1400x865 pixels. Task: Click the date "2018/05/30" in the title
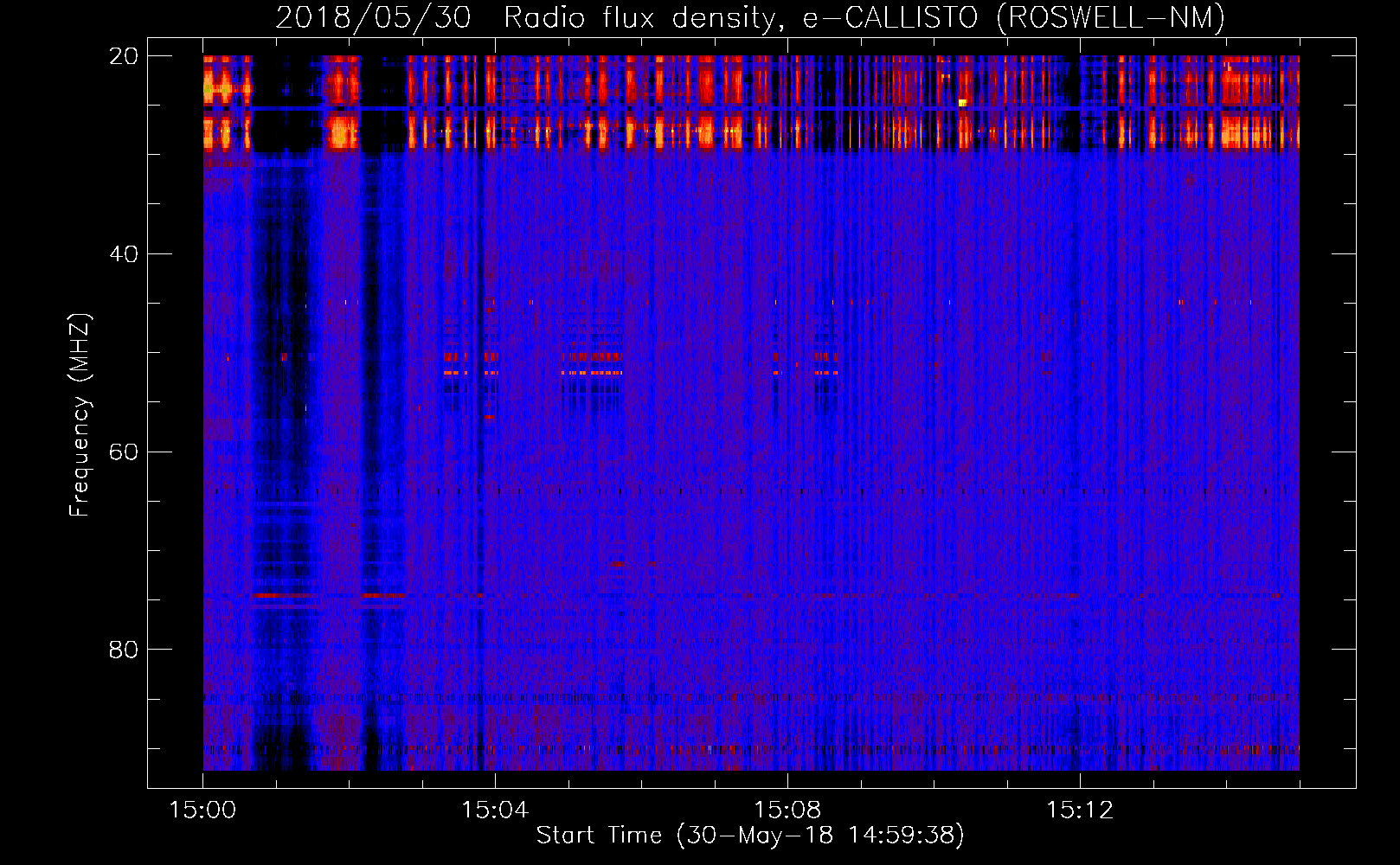[x=373, y=17]
